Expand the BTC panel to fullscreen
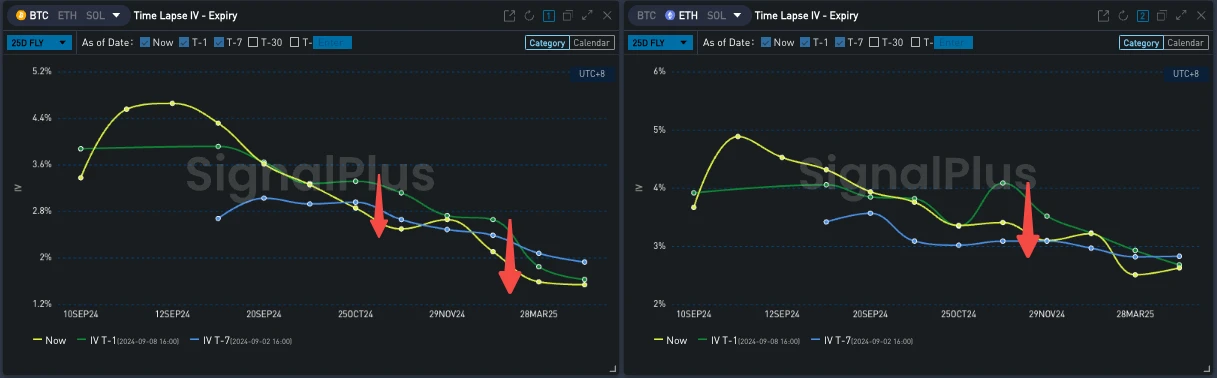The width and height of the screenshot is (1217, 378). click(x=587, y=16)
